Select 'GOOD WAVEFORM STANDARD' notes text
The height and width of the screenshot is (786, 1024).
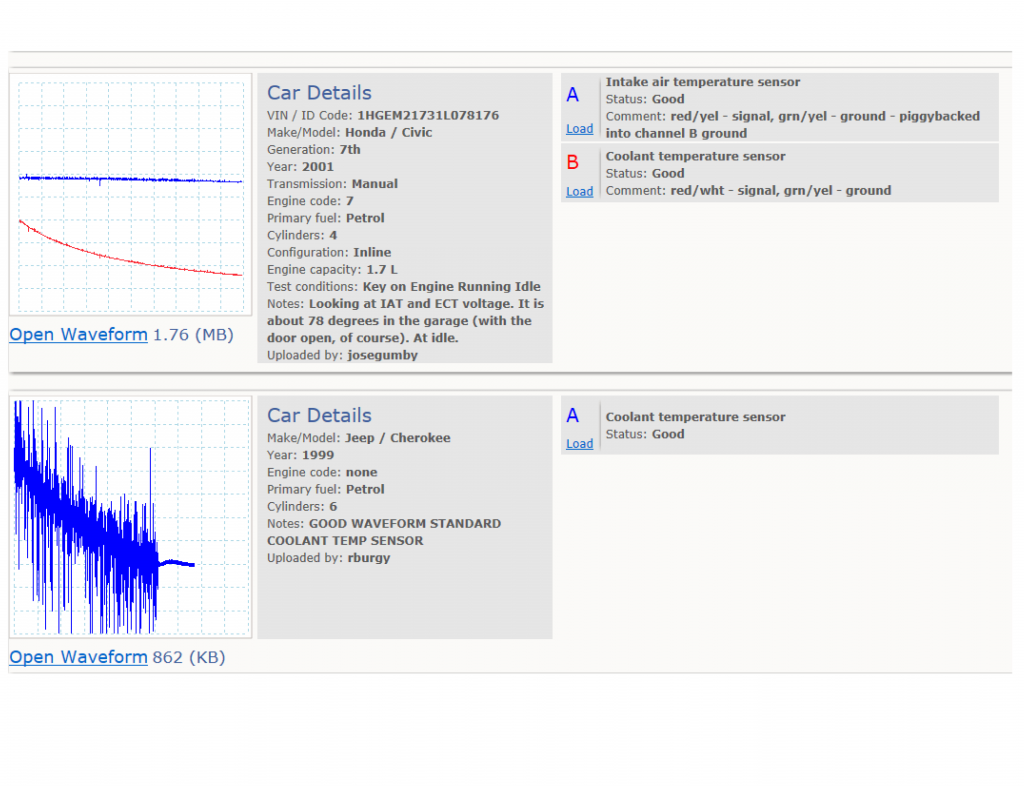[405, 524]
